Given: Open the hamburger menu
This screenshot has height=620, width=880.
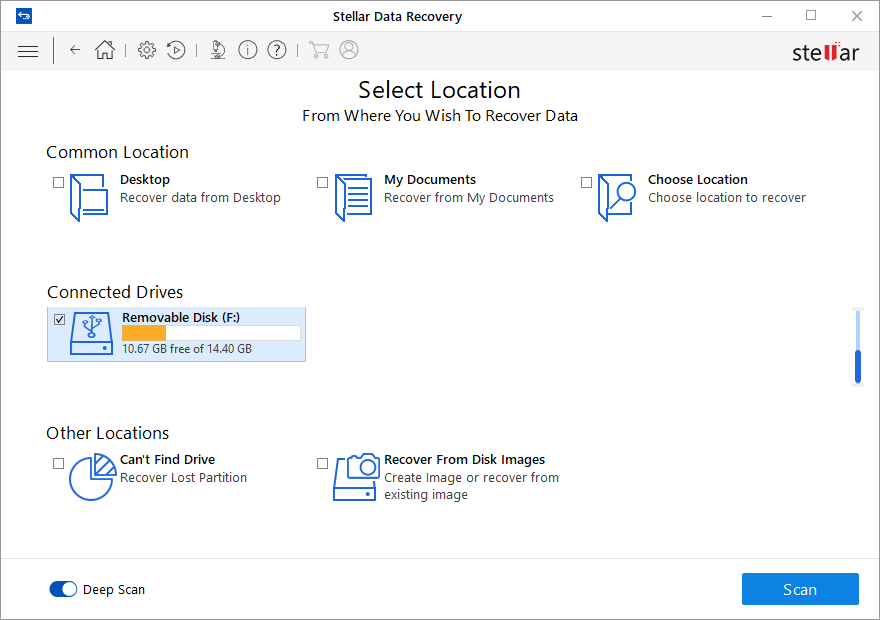Looking at the screenshot, I should (28, 51).
